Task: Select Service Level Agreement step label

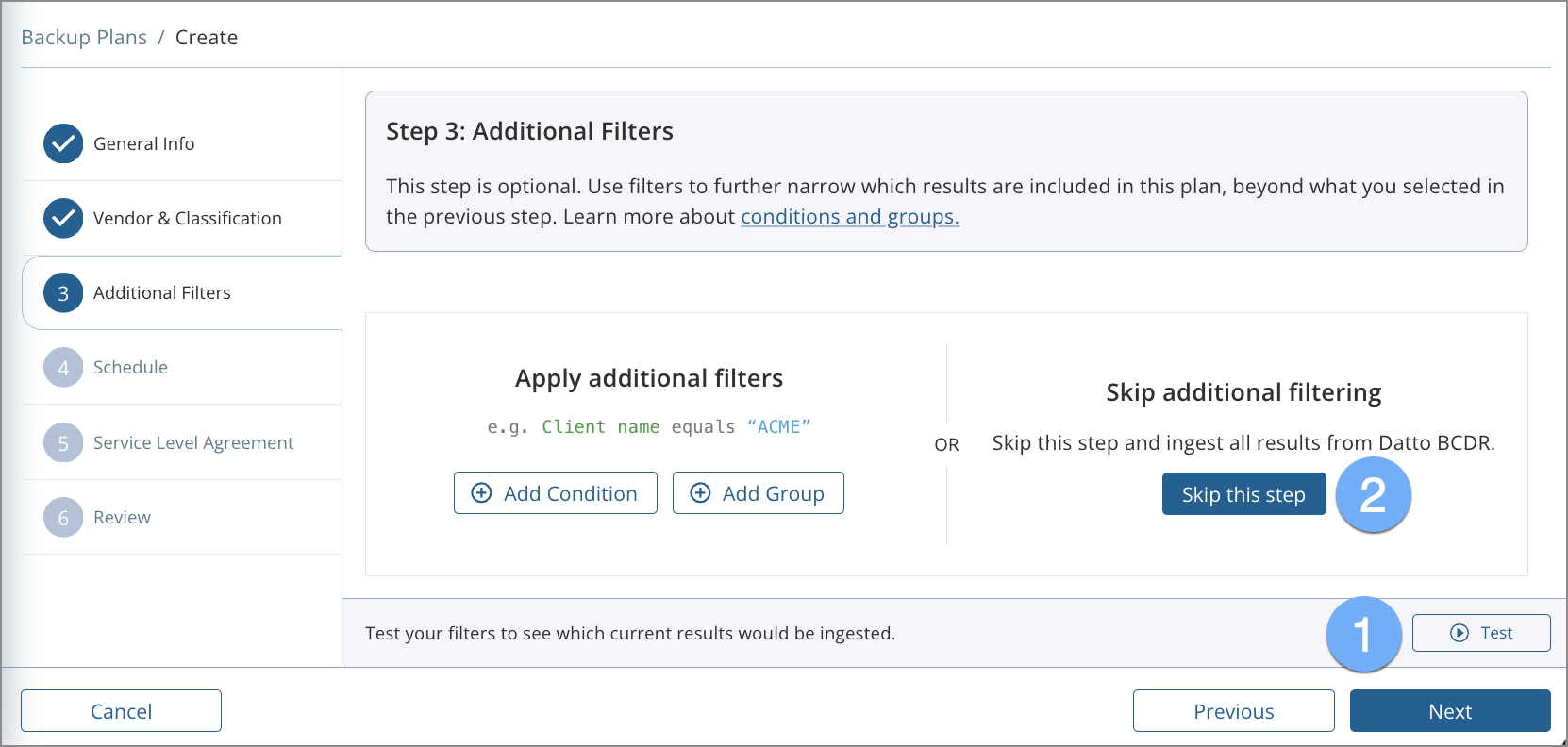Action: pos(193,442)
